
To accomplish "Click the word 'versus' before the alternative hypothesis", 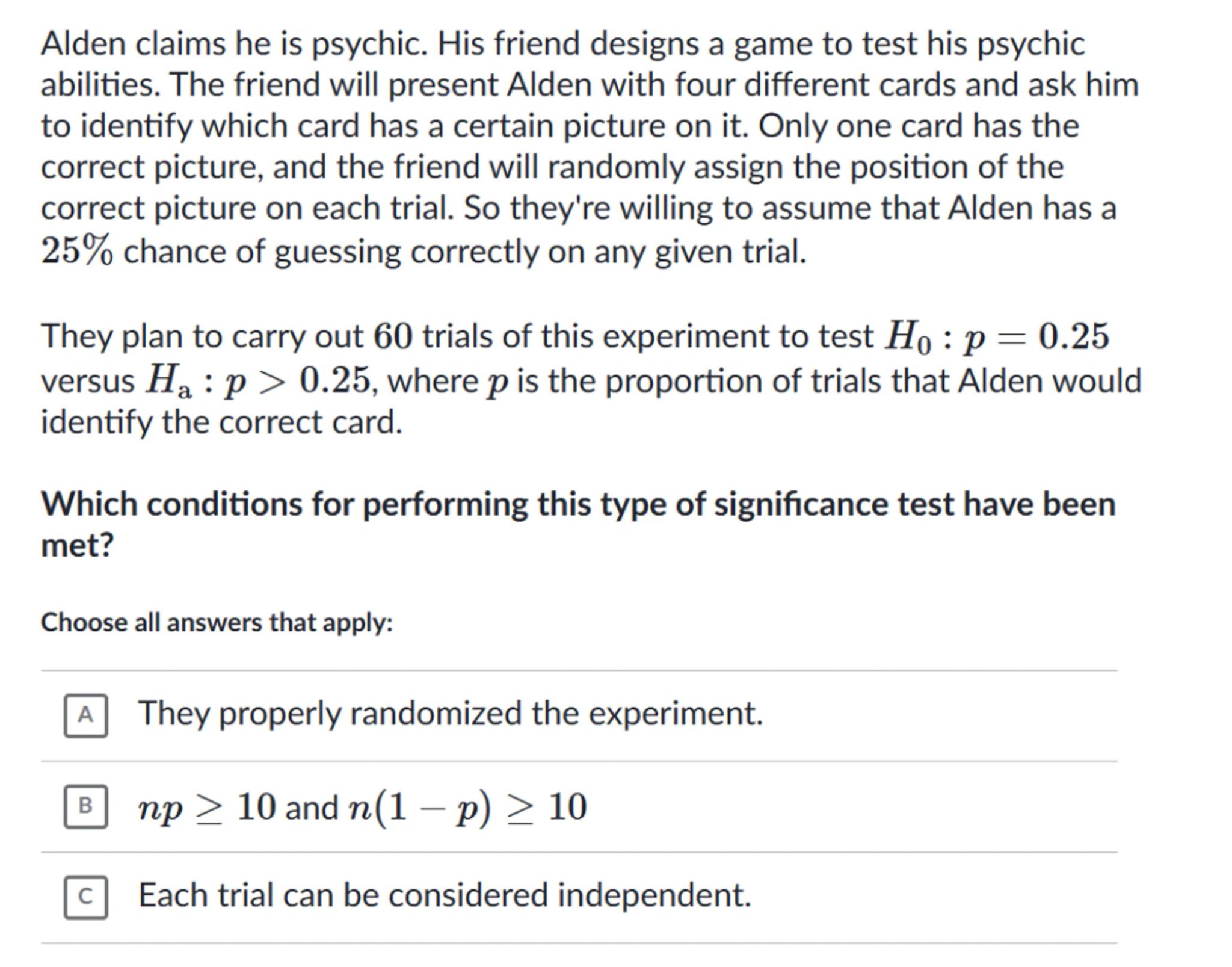I will [88, 382].
